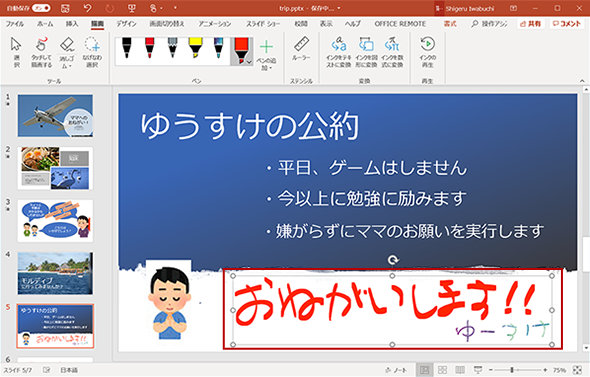
Task: Switch to Slide Sorter view icon
Action: pyautogui.click(x=442, y=370)
